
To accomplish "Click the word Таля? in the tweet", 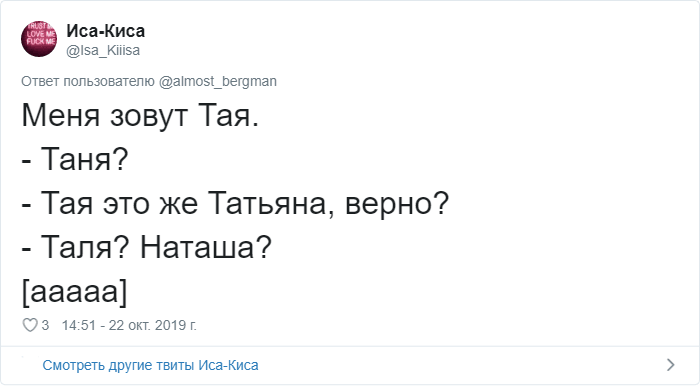I will 85,247.
